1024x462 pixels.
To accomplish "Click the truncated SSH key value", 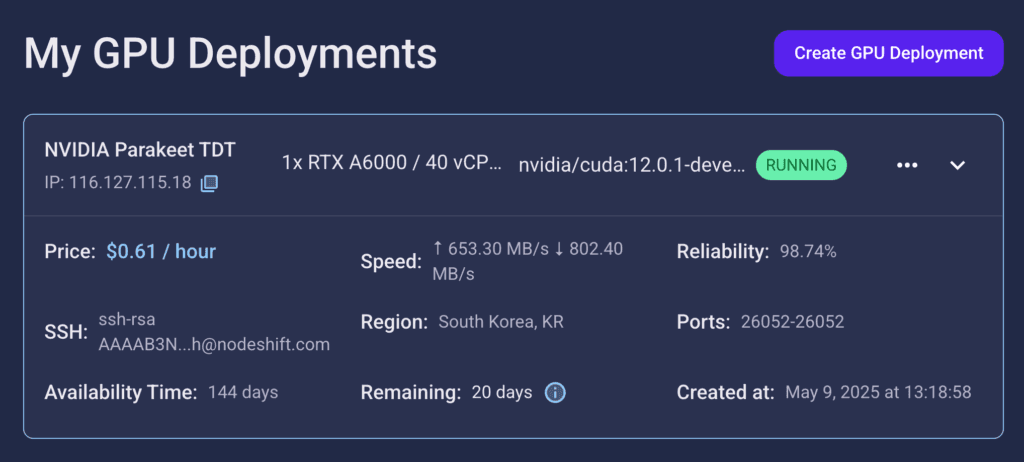I will coord(214,333).
